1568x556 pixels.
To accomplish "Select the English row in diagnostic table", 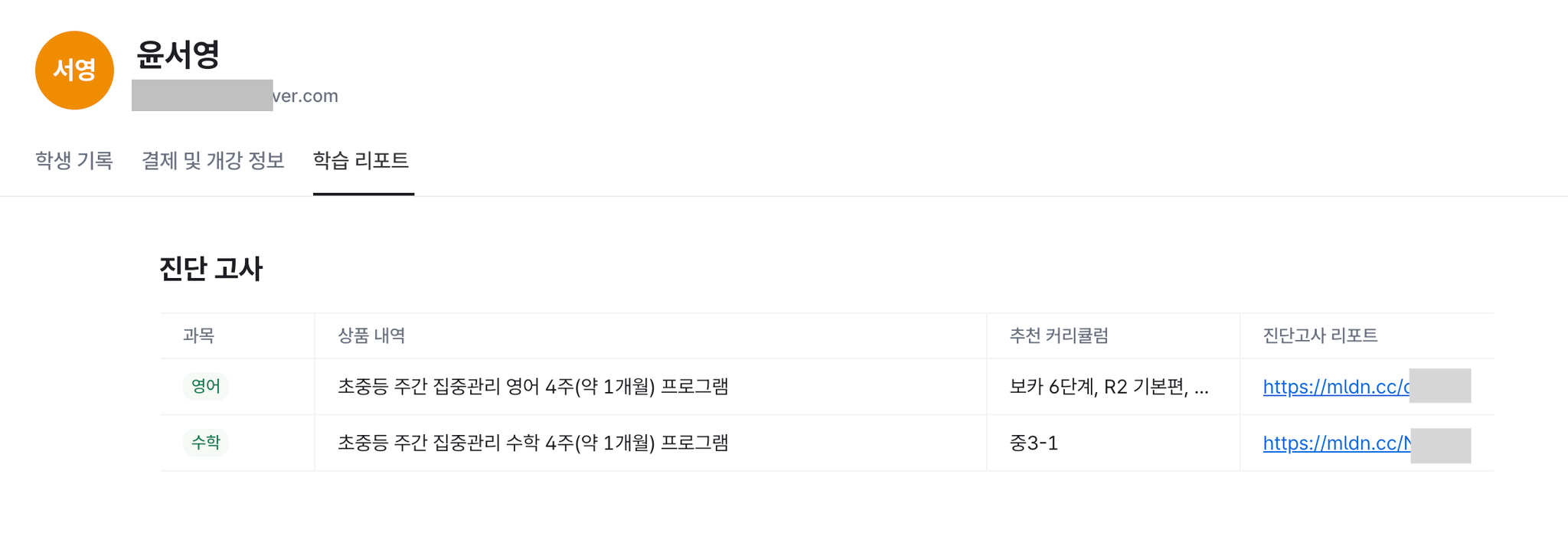I will point(827,387).
